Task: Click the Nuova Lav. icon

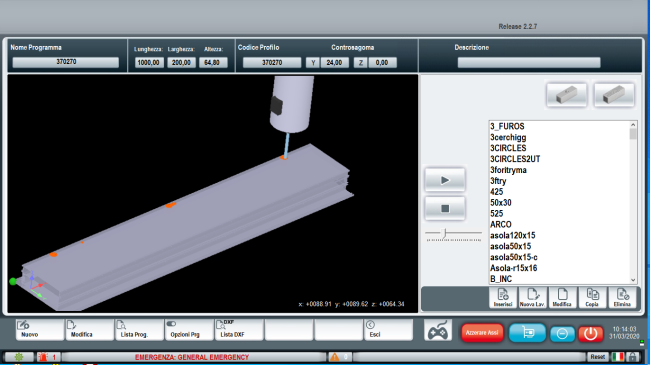Action: [x=532, y=297]
